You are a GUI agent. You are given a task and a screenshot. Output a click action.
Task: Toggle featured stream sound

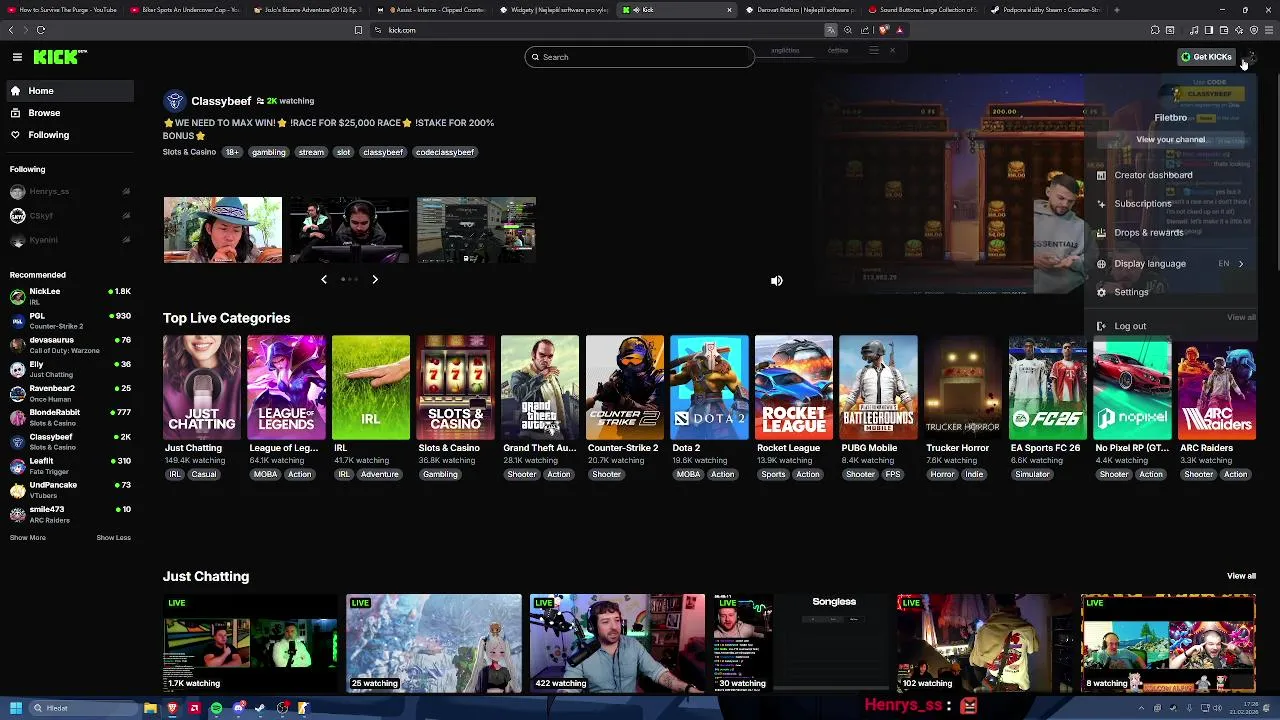tap(777, 281)
